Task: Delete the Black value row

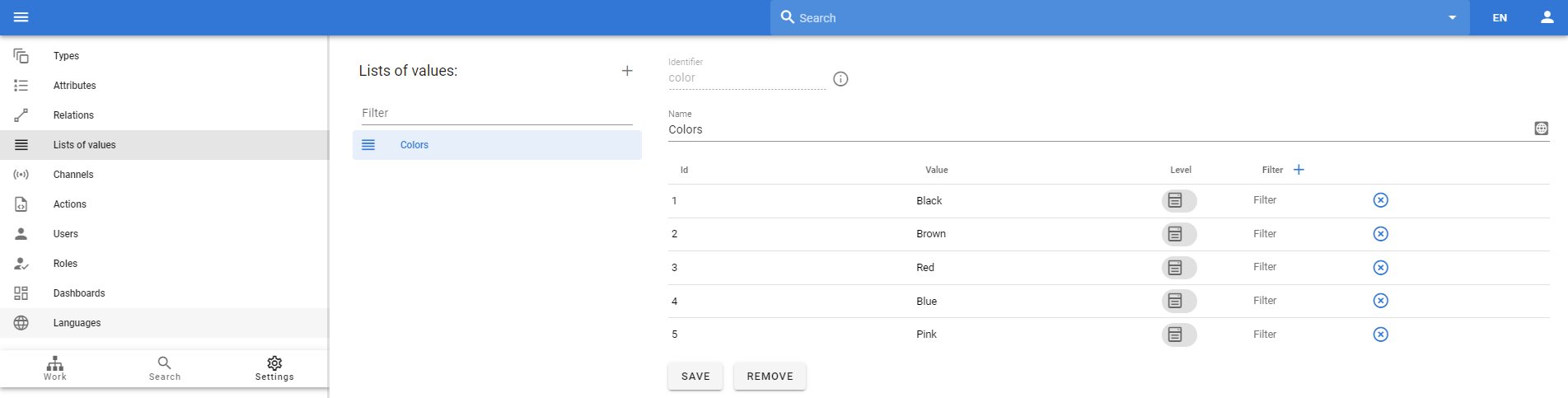Action: coord(1381,200)
